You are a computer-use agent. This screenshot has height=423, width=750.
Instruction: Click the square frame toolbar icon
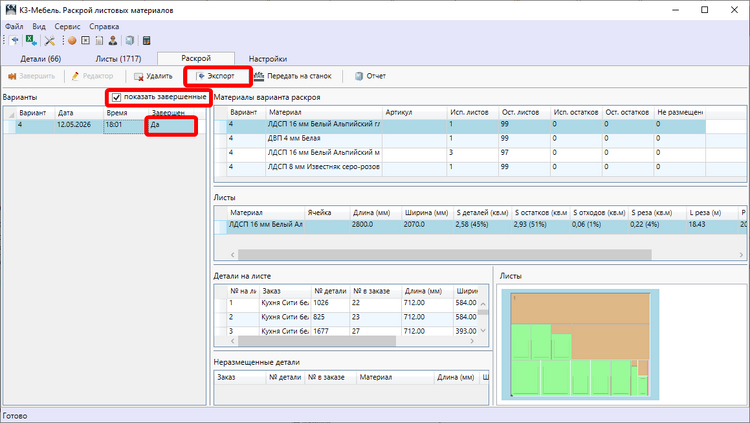(x=86, y=41)
